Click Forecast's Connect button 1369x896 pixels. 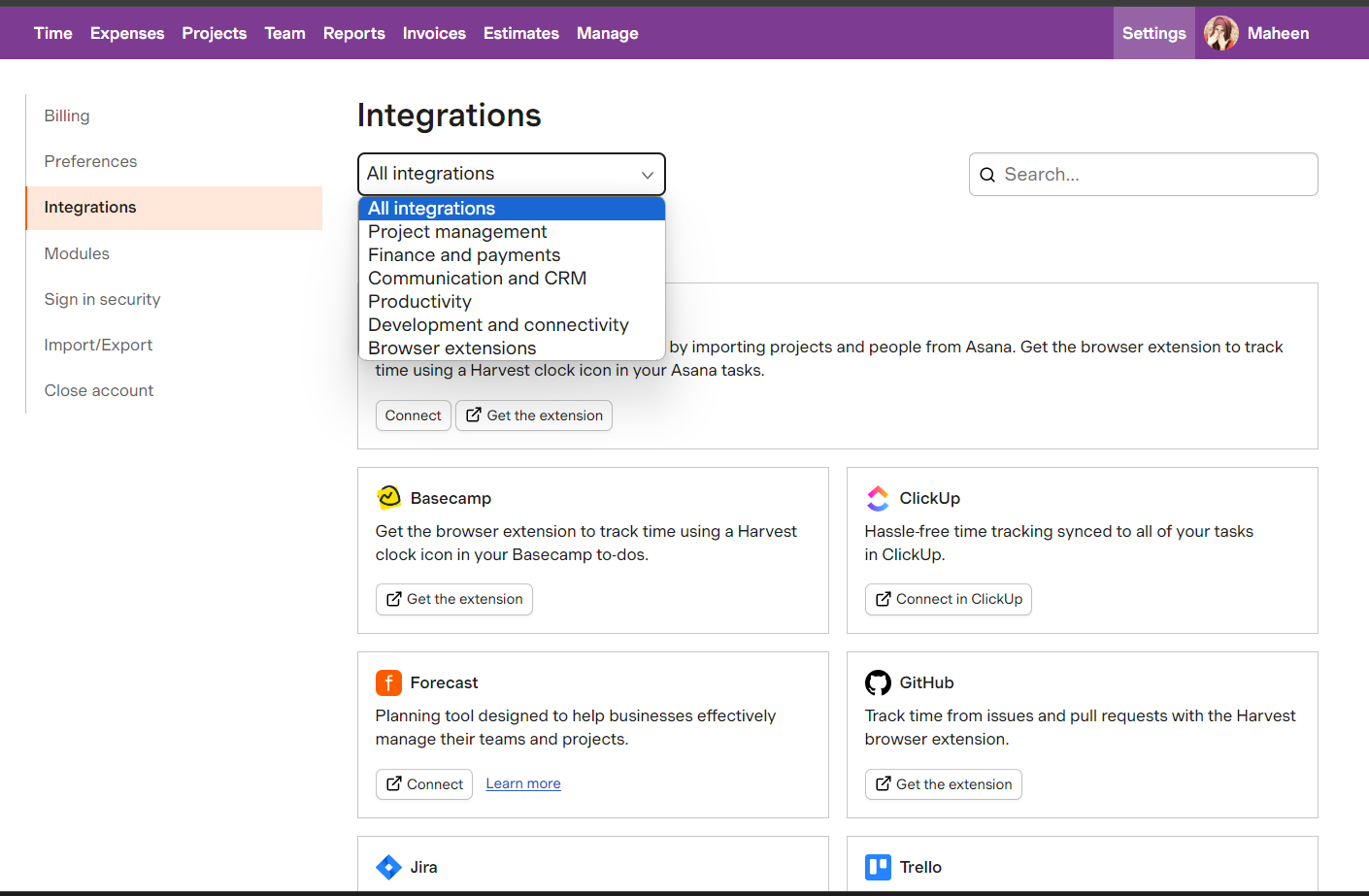[424, 784]
